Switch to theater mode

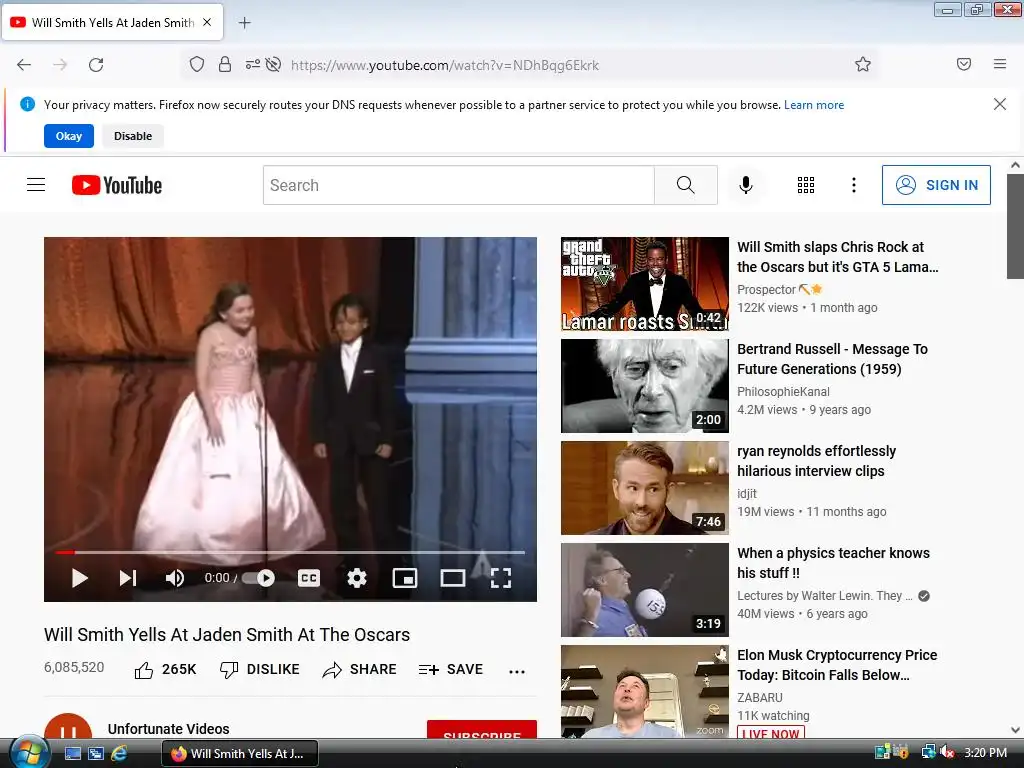(453, 578)
